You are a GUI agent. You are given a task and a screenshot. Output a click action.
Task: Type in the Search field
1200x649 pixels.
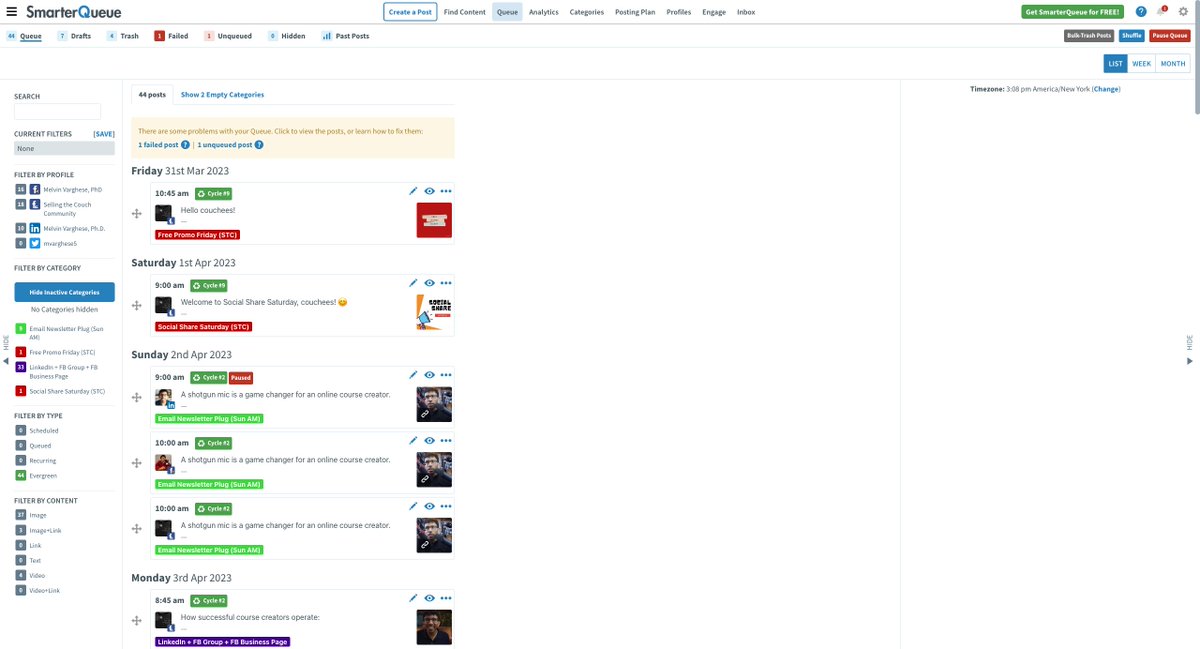[x=57, y=112]
